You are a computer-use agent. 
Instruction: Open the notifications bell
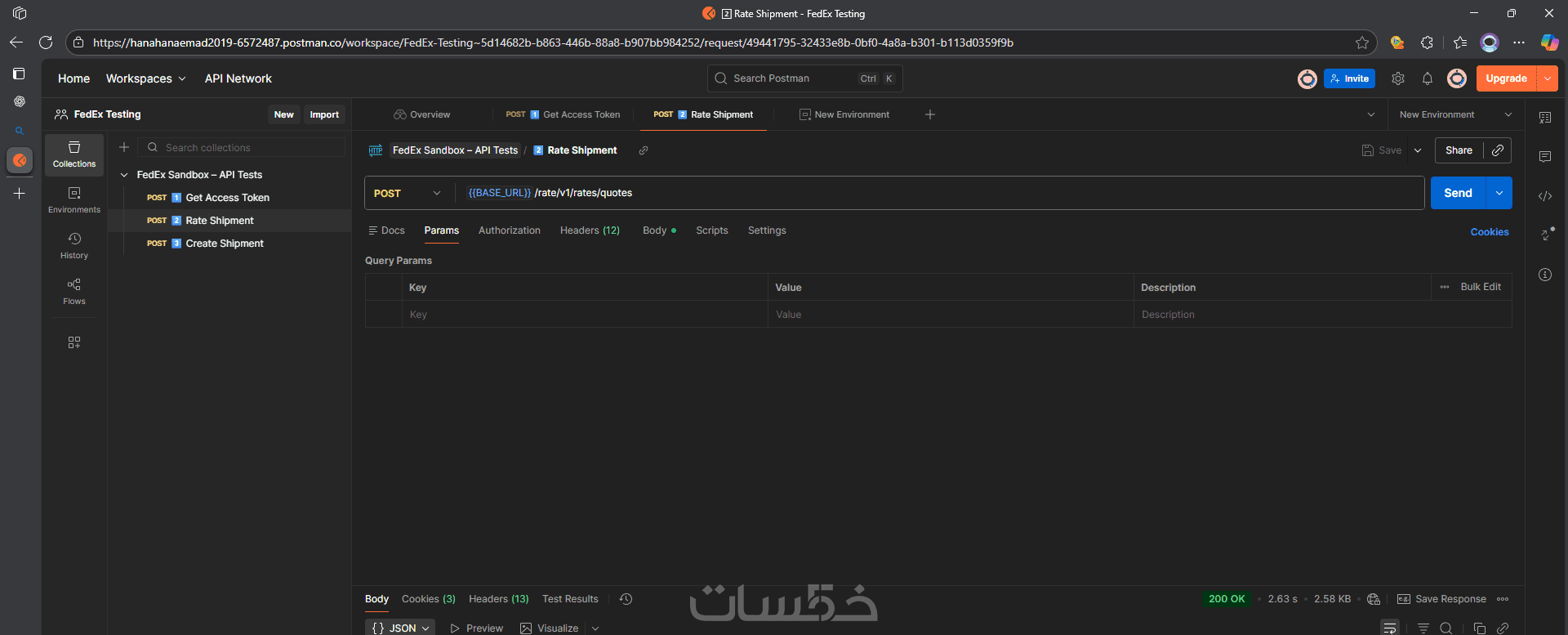click(x=1428, y=78)
